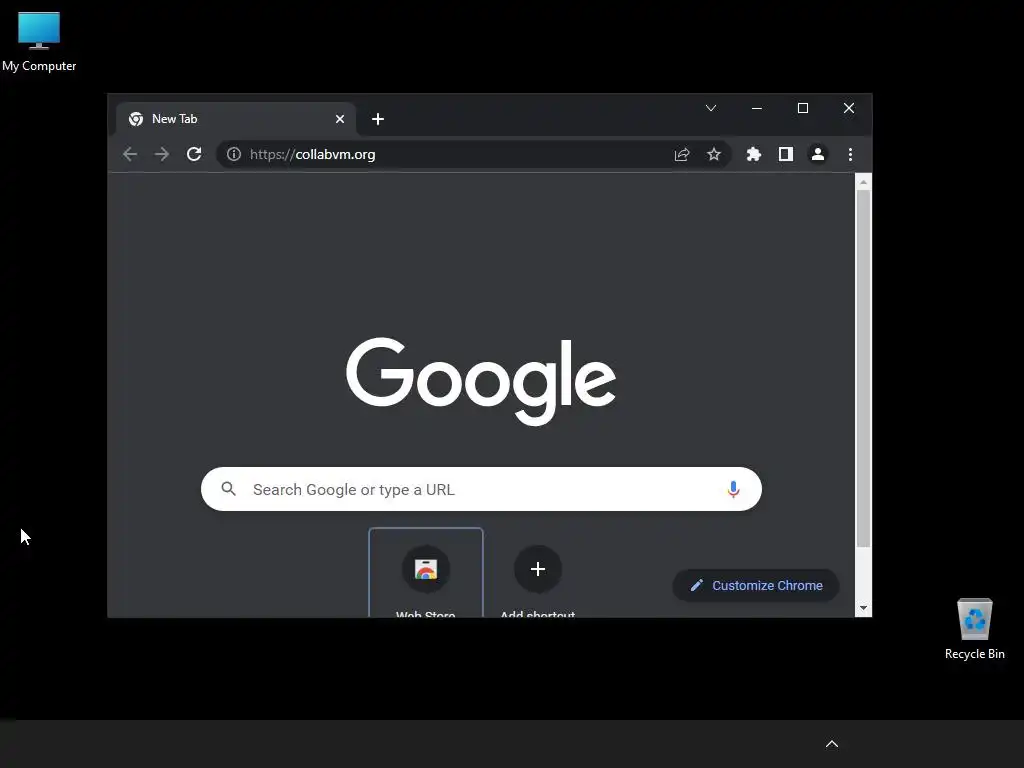
Task: Reload the page in Chrome
Action: click(x=194, y=154)
